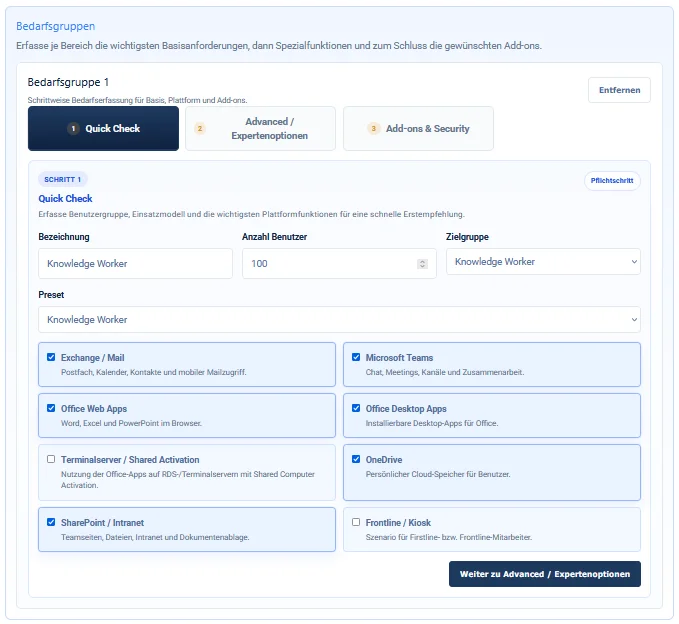The height and width of the screenshot is (624, 679).
Task: Click Weiter zu Advanced / Expertenoptionen
Action: click(x=545, y=574)
